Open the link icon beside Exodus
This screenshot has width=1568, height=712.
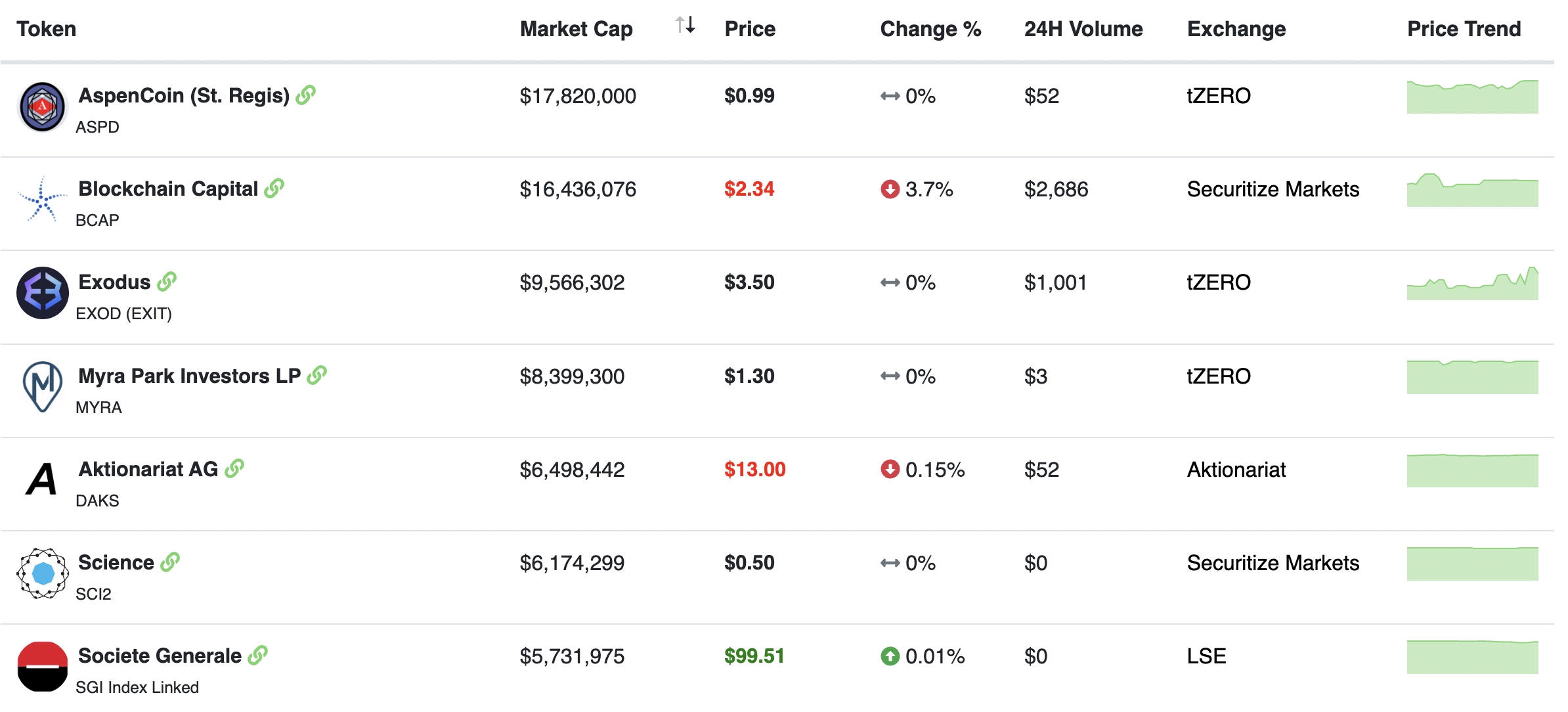(167, 282)
